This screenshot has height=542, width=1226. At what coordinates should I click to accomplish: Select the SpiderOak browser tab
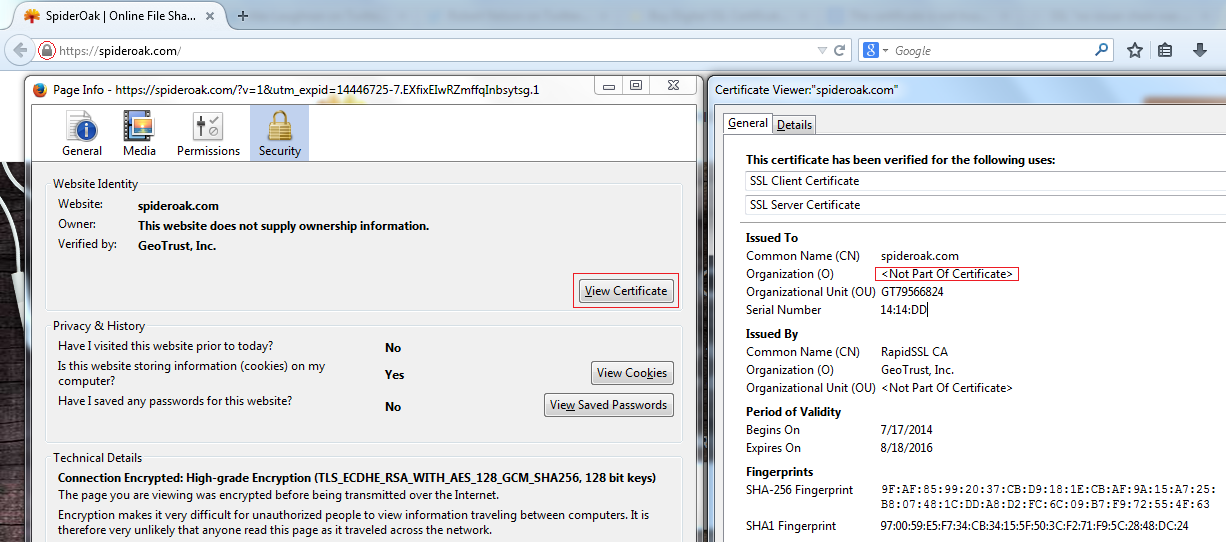[x=122, y=15]
